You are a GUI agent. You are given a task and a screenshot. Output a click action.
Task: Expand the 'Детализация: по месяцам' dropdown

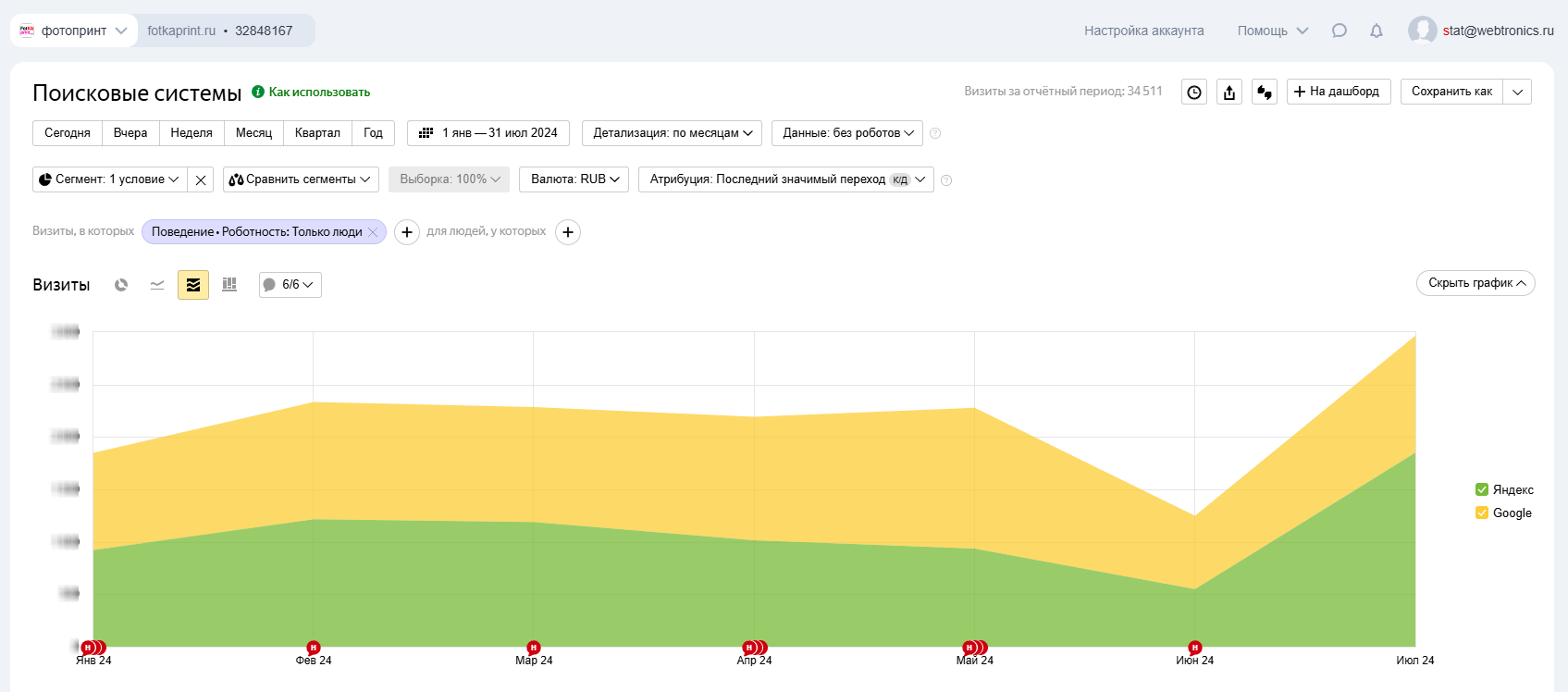pyautogui.click(x=672, y=133)
